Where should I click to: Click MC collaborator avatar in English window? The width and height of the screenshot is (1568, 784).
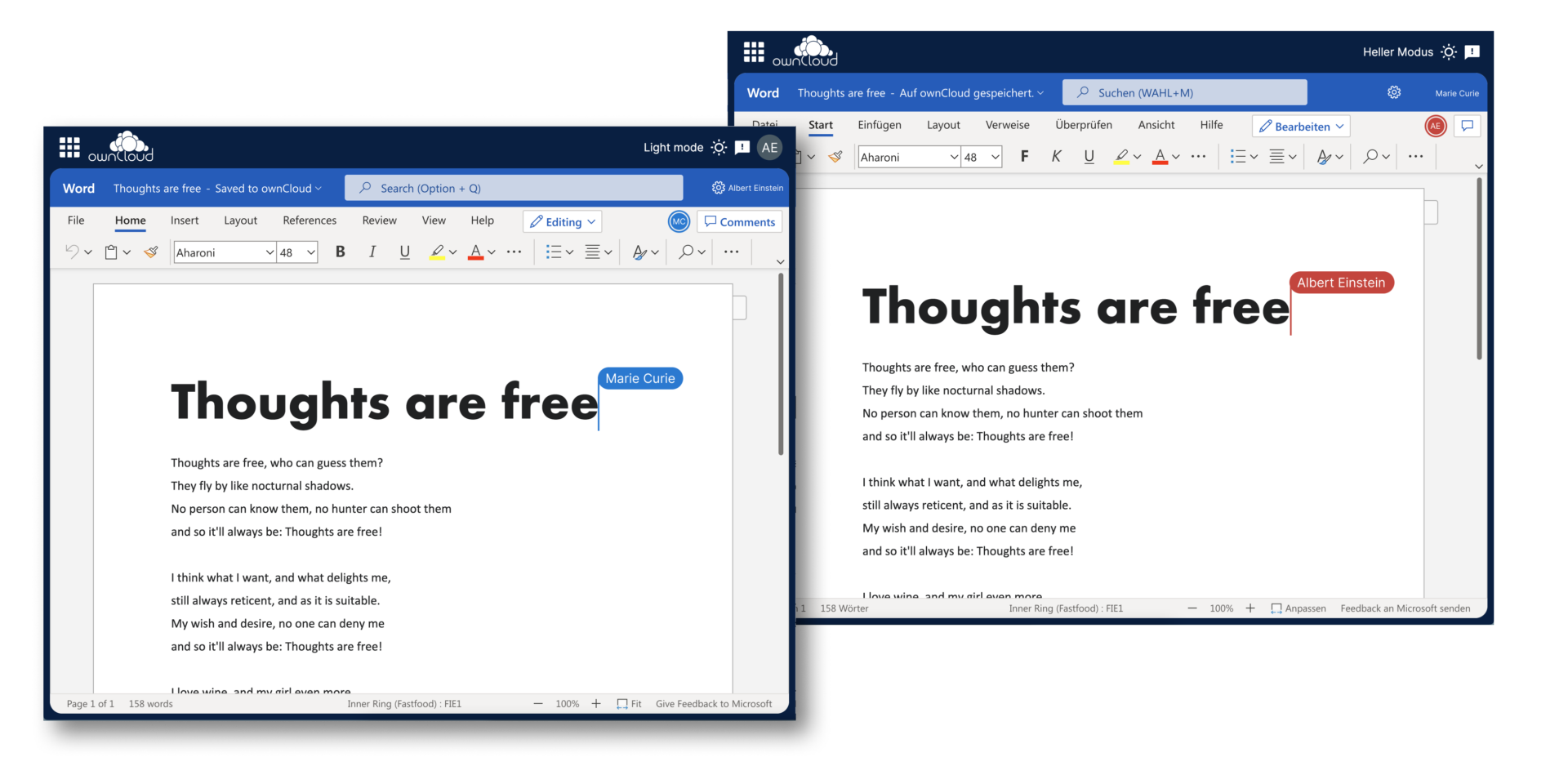679,221
